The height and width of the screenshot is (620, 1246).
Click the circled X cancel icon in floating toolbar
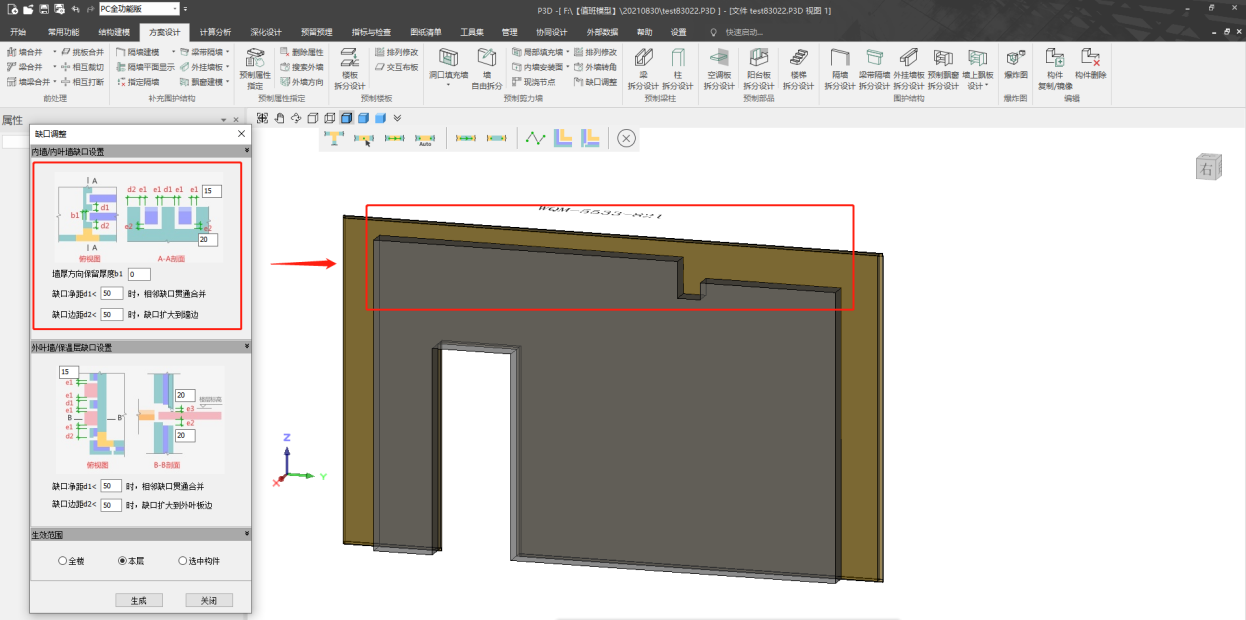click(x=626, y=138)
